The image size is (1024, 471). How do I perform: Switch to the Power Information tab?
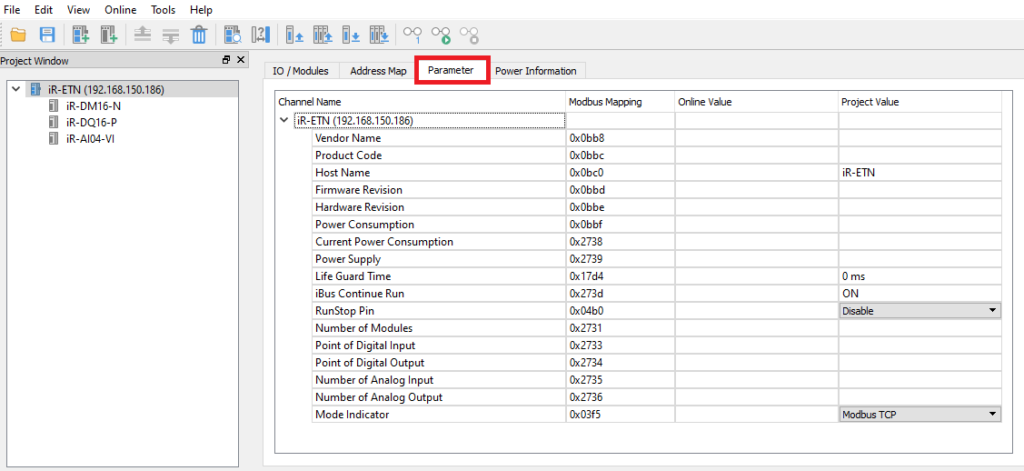(536, 71)
